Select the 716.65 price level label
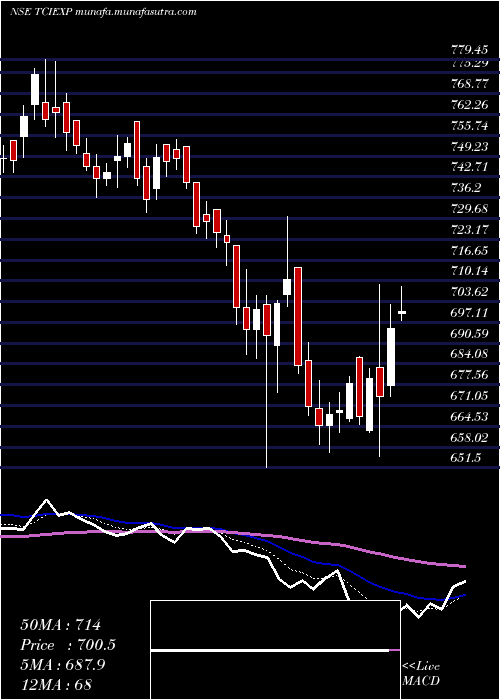This screenshot has width=500, height=700. point(469,250)
